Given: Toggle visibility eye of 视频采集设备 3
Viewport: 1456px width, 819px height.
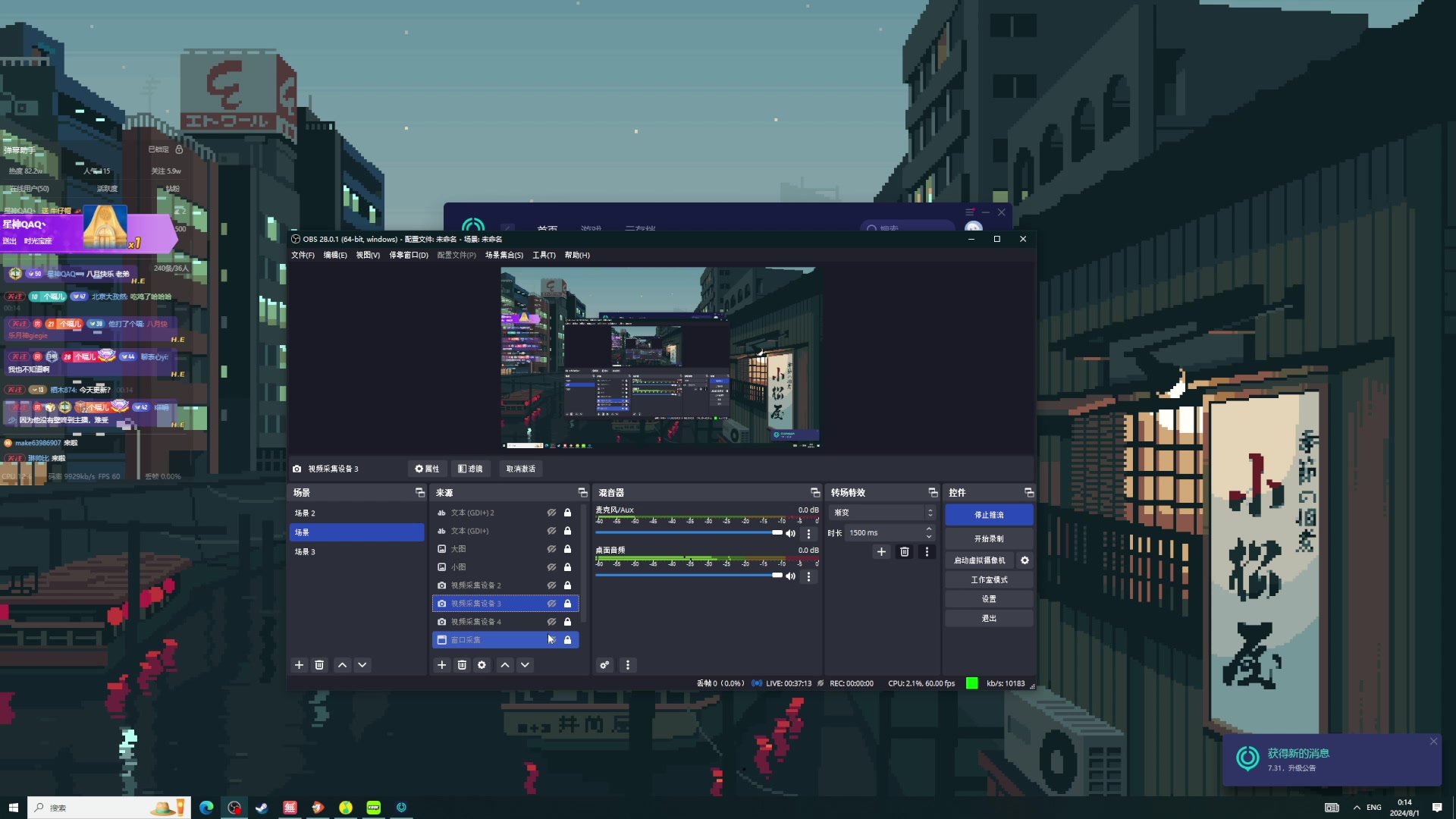Looking at the screenshot, I should coord(552,604).
